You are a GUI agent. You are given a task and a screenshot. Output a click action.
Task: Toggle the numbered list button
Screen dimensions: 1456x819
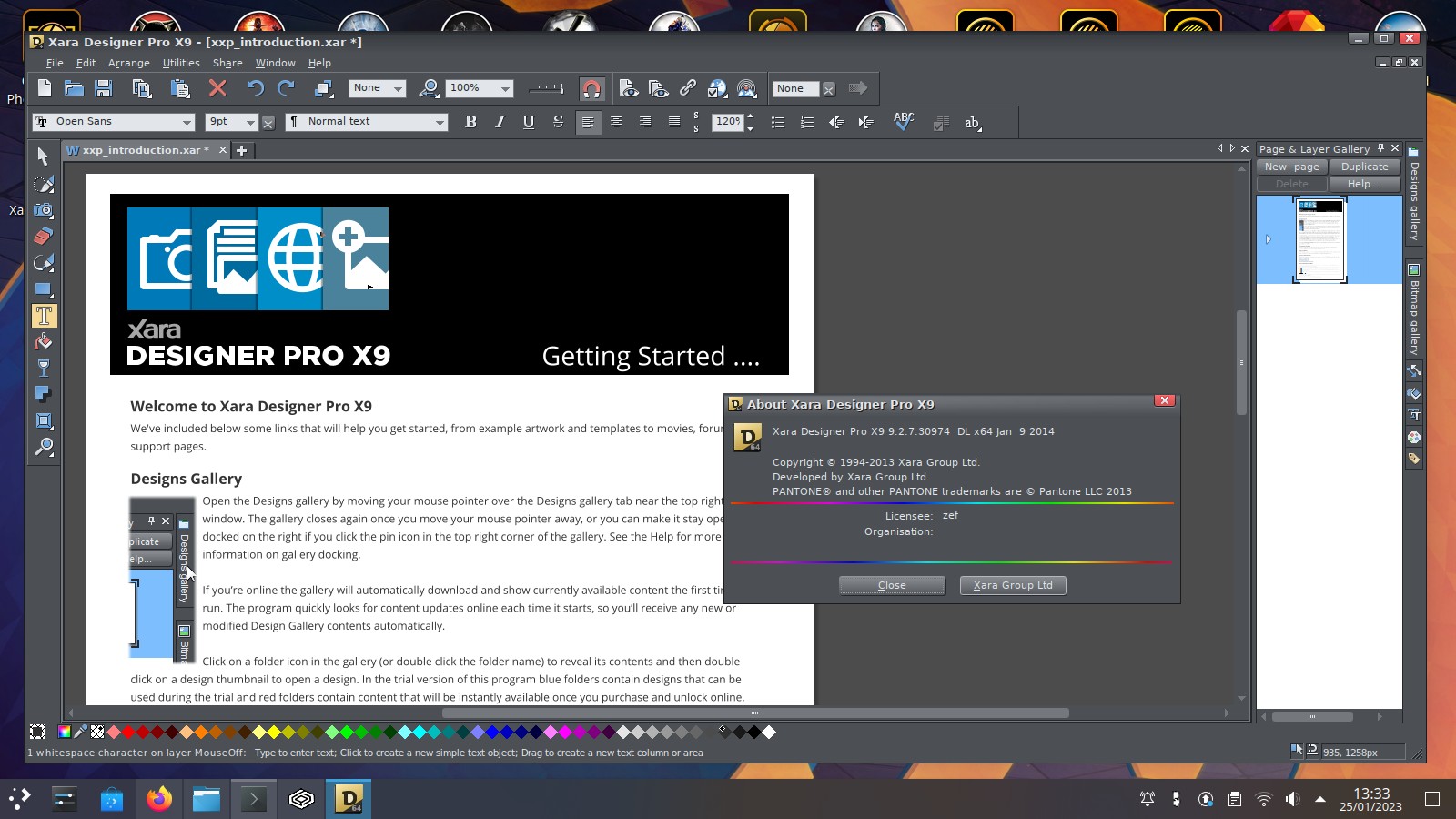pyautogui.click(x=807, y=122)
